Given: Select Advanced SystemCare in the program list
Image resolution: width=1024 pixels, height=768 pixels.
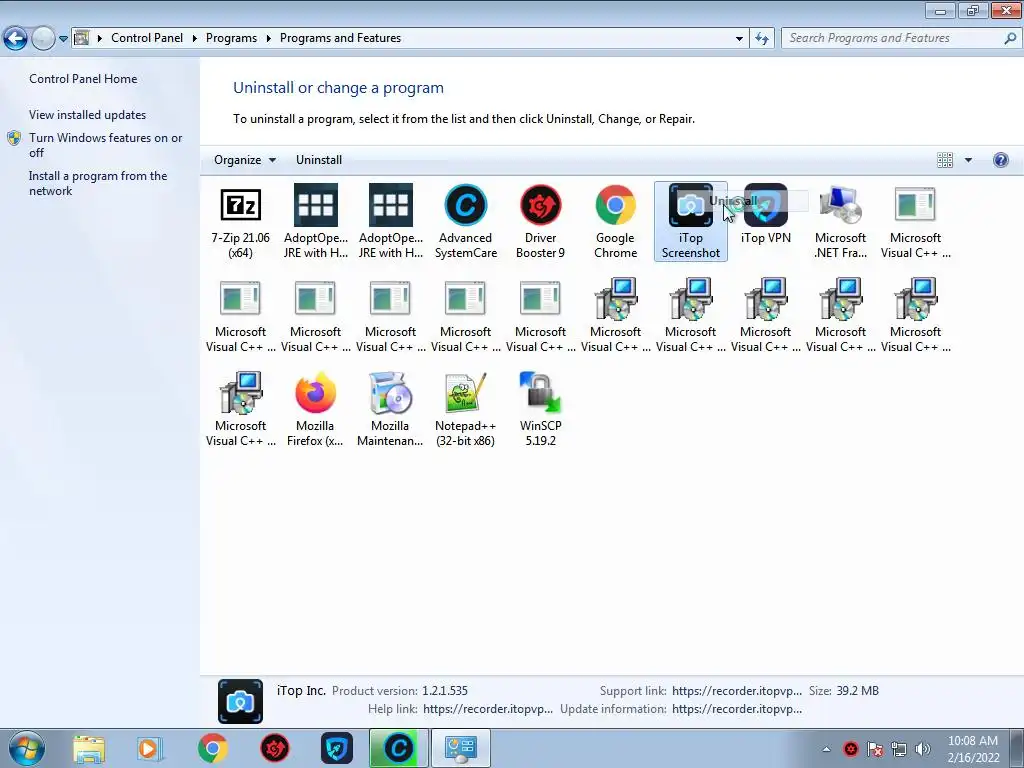Looking at the screenshot, I should (x=466, y=221).
